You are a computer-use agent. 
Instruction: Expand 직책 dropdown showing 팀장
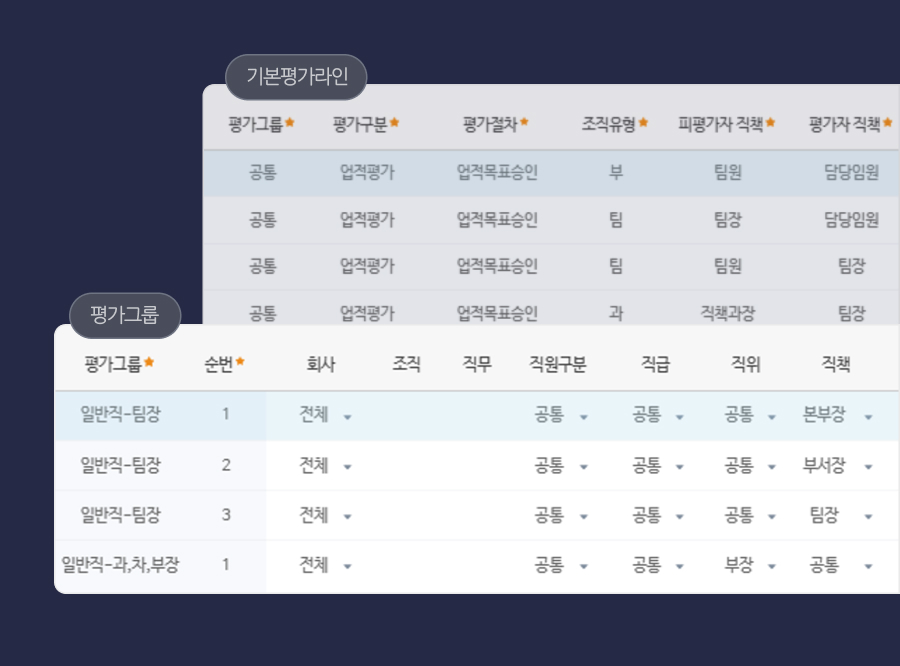point(837,515)
